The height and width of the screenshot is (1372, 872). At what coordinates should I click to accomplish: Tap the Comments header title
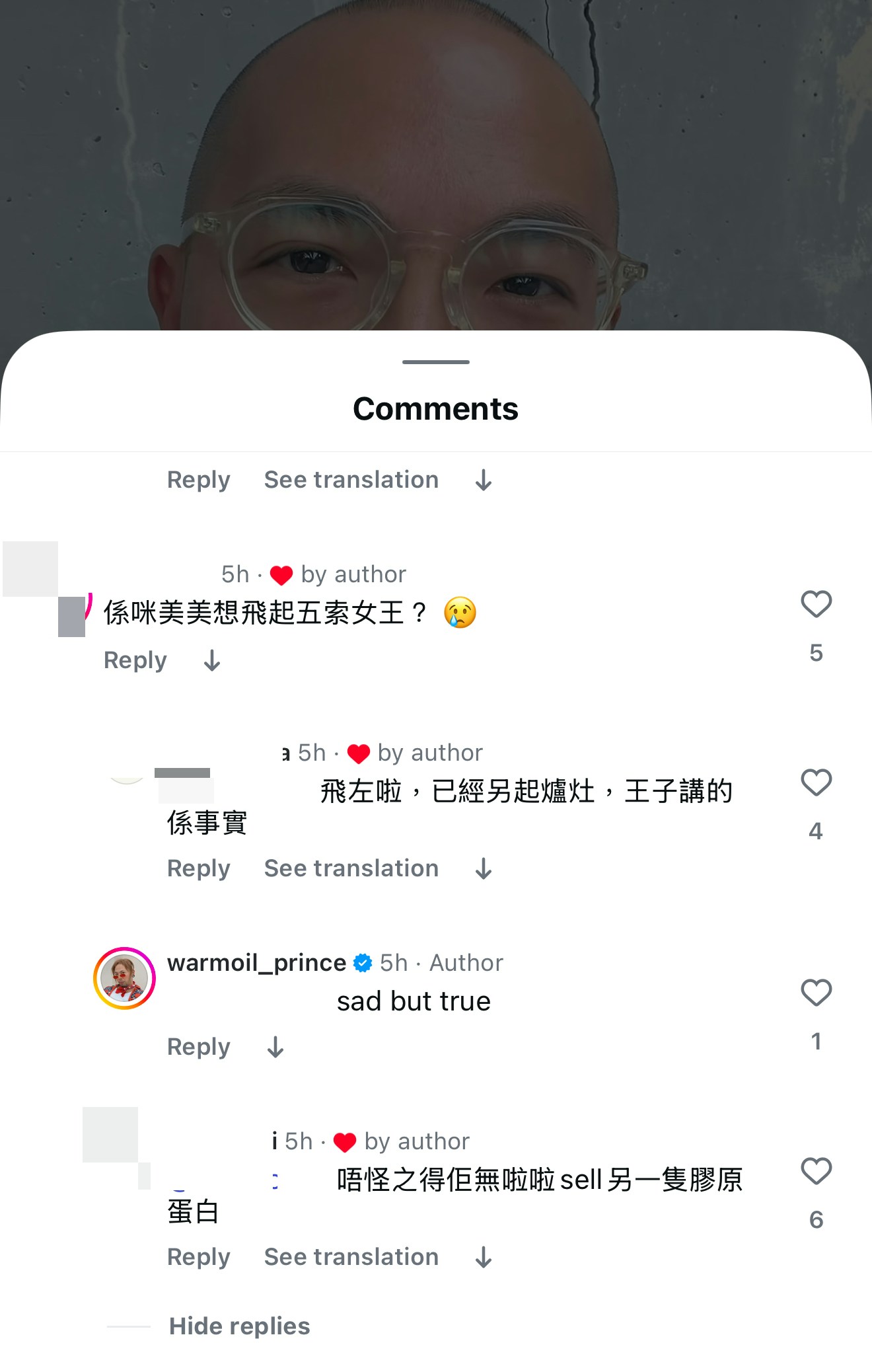(436, 408)
